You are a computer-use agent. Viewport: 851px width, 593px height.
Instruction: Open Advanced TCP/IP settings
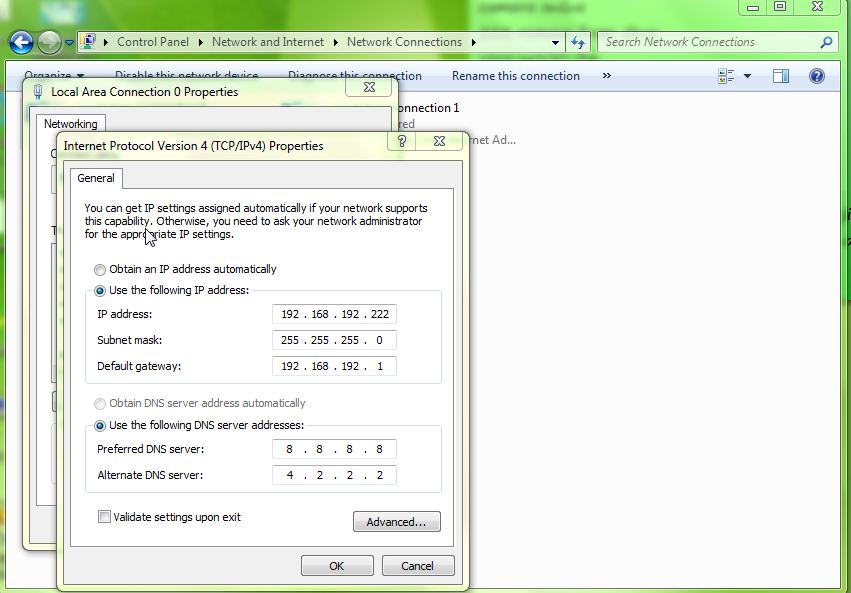click(x=396, y=521)
